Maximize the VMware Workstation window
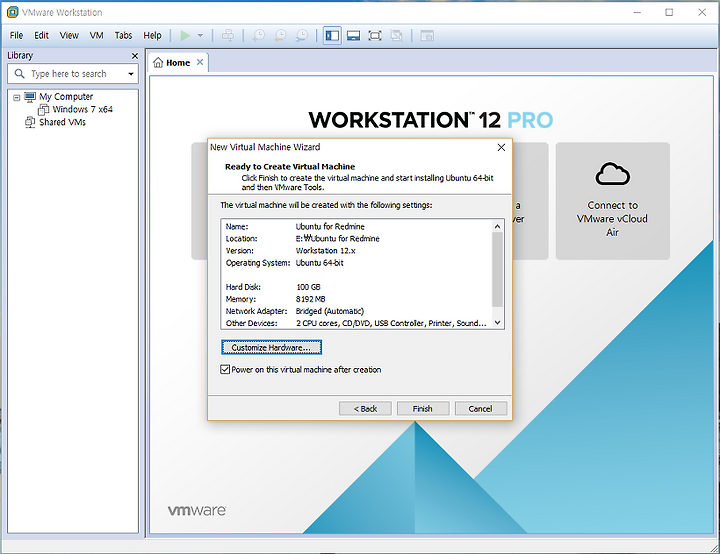 [669, 12]
